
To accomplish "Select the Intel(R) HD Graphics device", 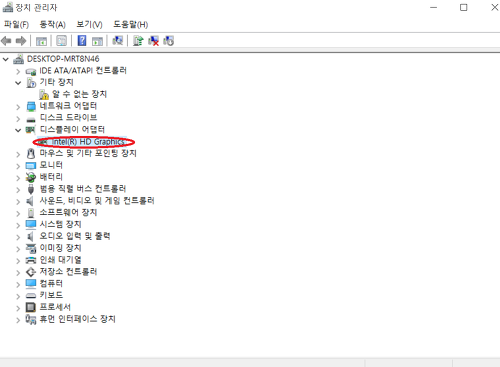I will (x=88, y=142).
